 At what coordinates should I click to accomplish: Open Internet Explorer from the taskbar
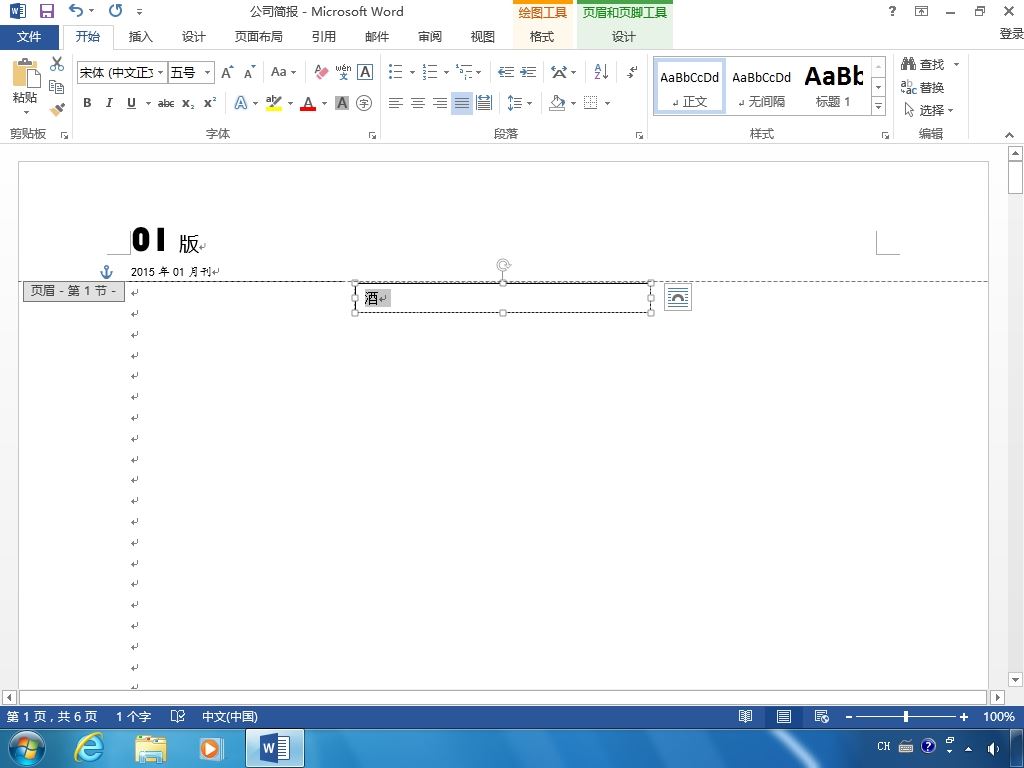pos(89,748)
